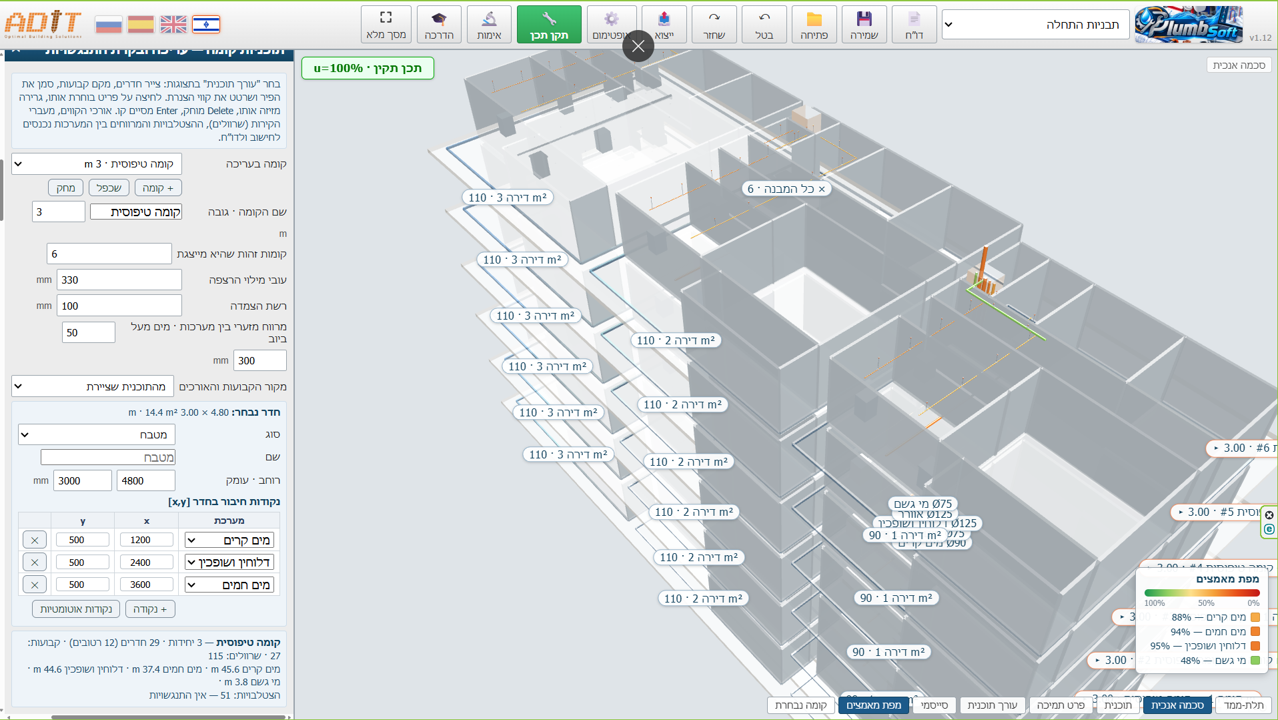Click the סכמה אנכית button at top right

tap(1239, 65)
